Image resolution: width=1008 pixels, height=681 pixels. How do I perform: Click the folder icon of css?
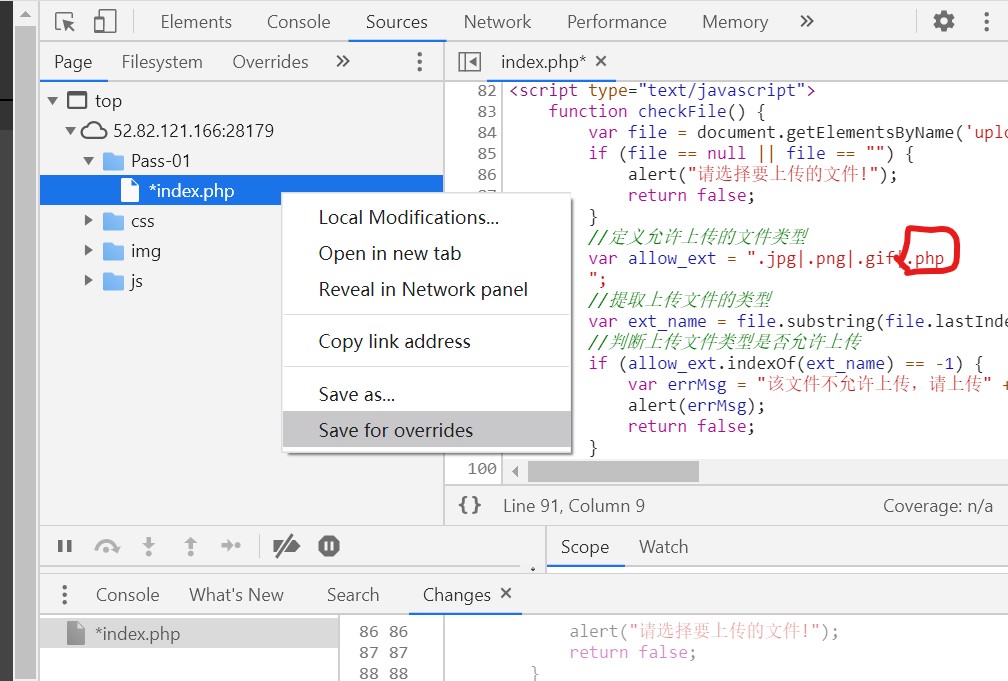tap(114, 221)
